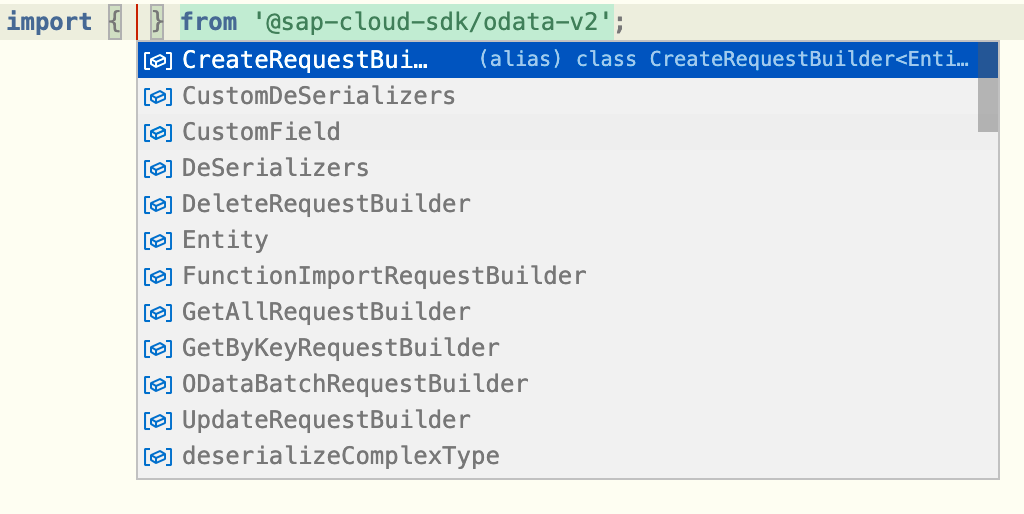Click the icon beside GetAllRequestBuilder

(158, 312)
